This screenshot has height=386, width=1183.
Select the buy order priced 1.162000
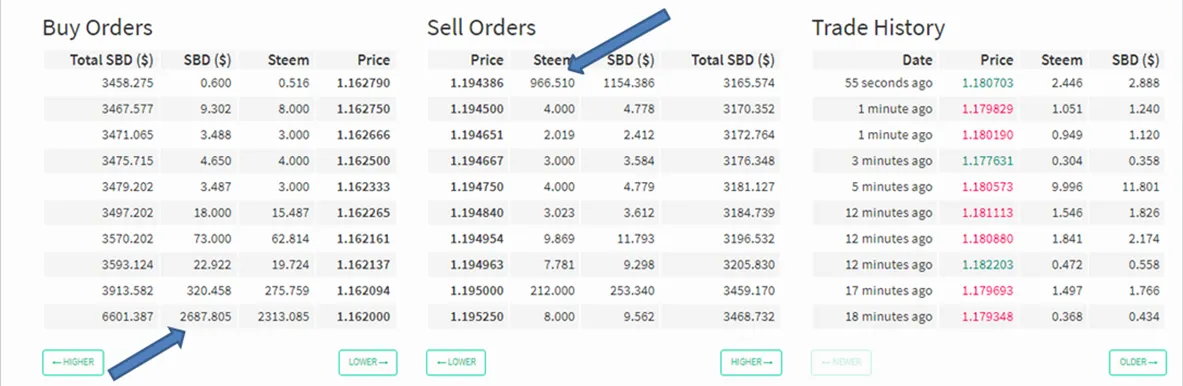[219, 317]
